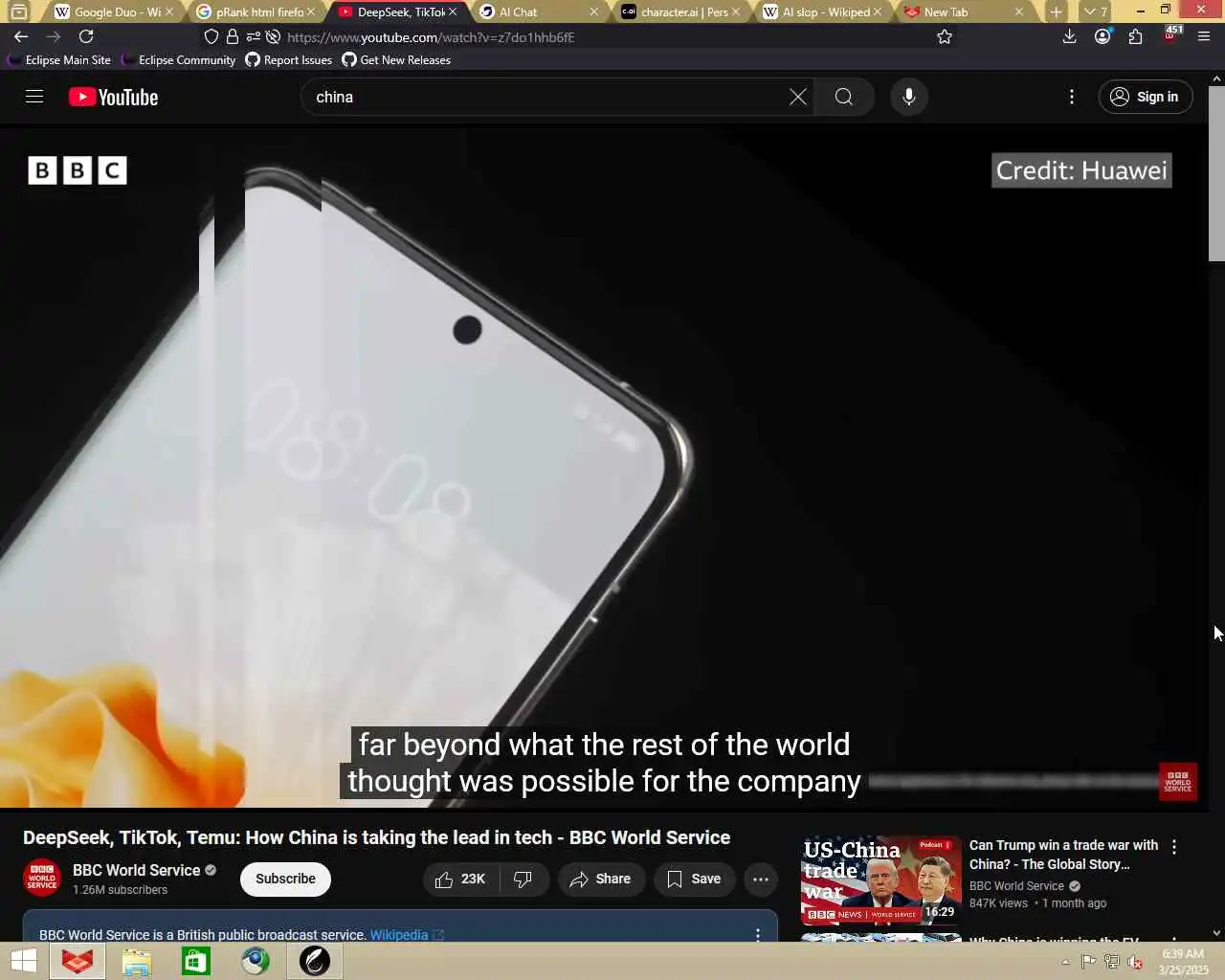Switch to the Google Duo Wikipedia tab
Image resolution: width=1225 pixels, height=980 pixels.
pos(113,11)
